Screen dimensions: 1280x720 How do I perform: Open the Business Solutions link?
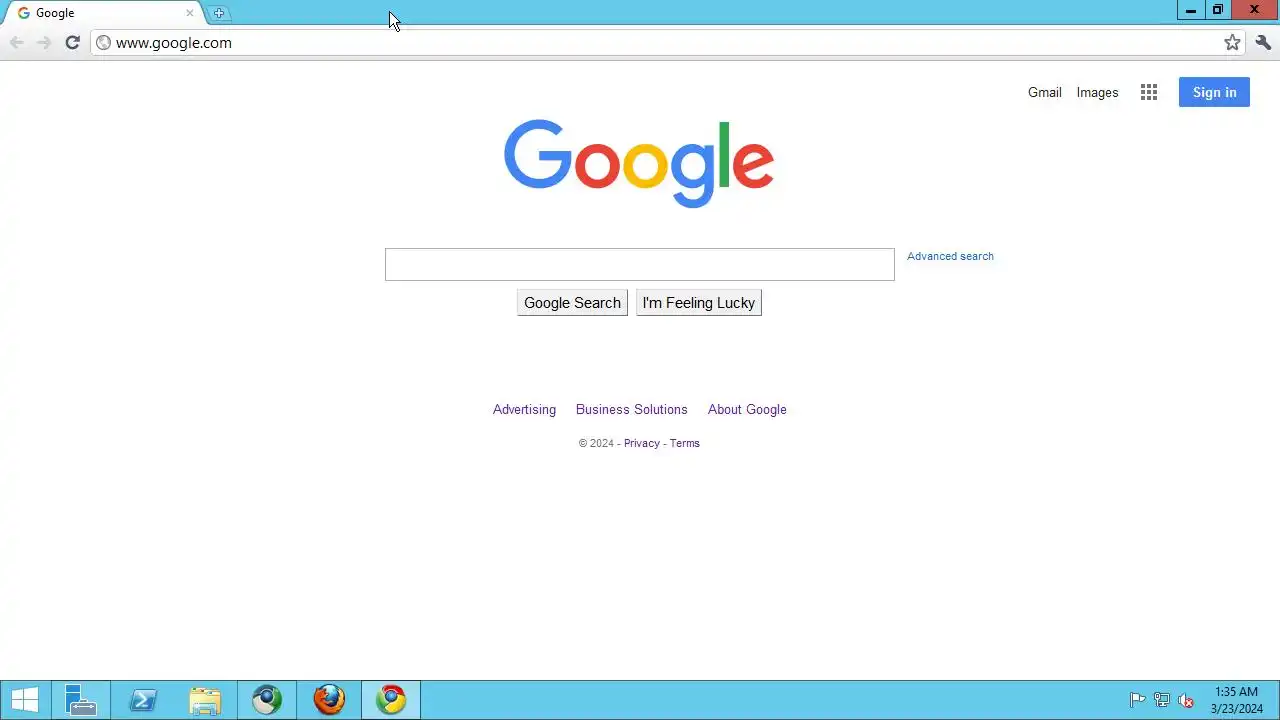pos(632,409)
